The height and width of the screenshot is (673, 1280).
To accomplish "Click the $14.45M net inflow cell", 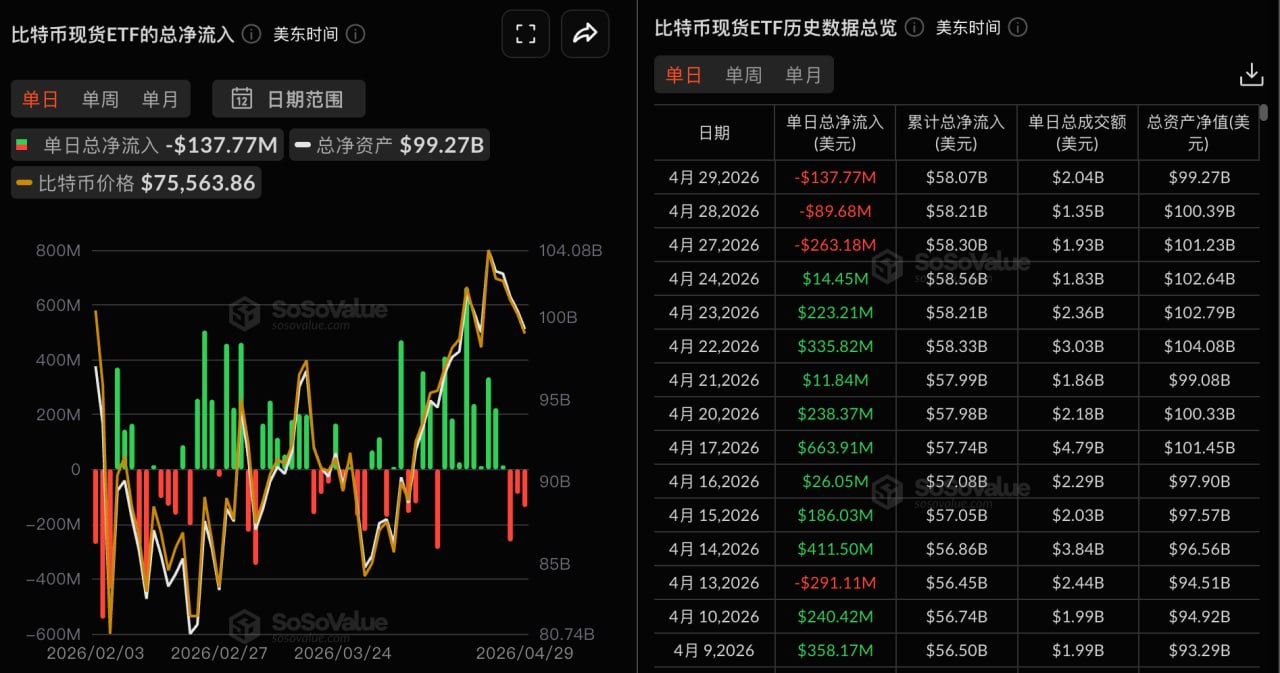I will [835, 279].
